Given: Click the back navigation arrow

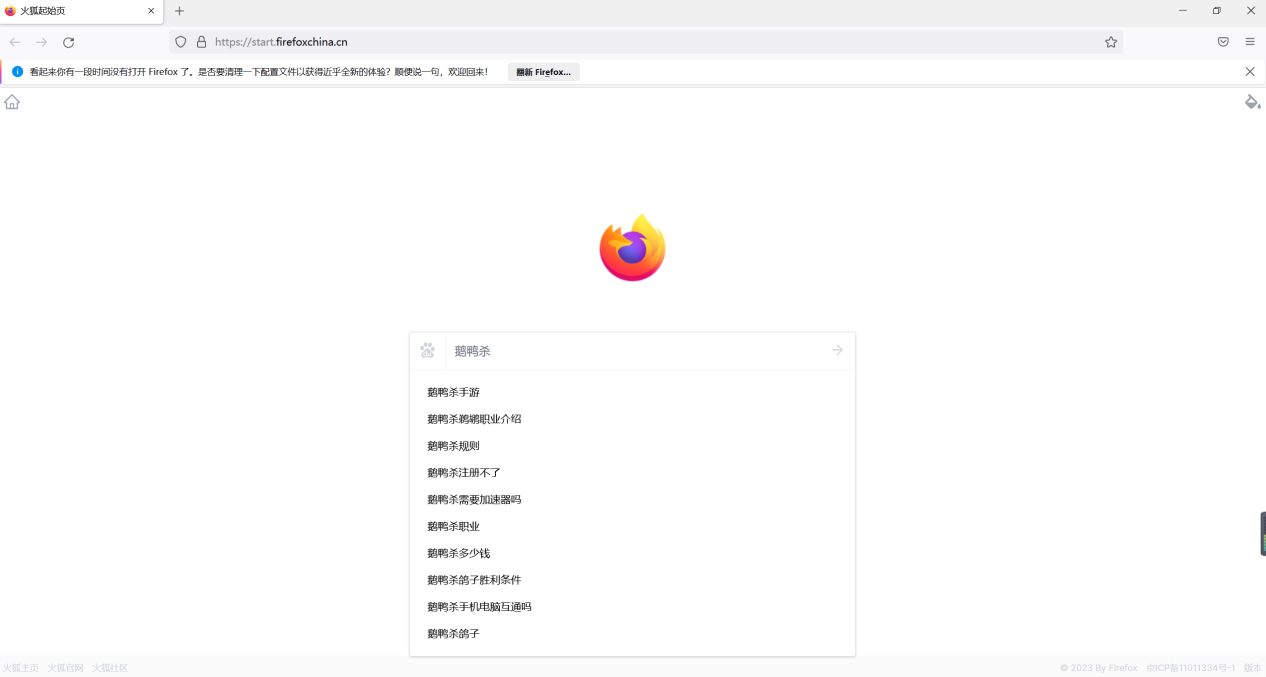Looking at the screenshot, I should [x=14, y=42].
